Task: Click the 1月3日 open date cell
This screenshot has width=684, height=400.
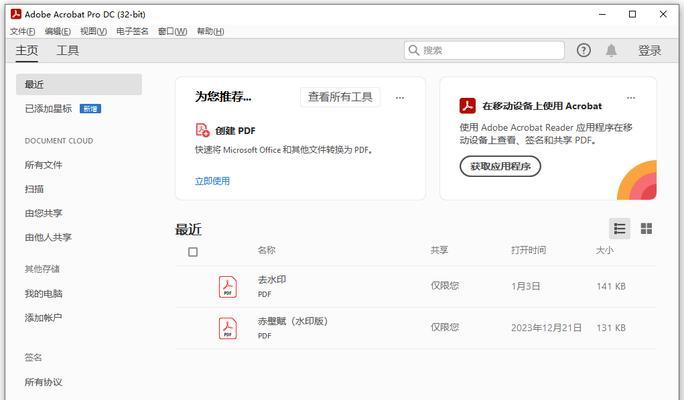Action: [x=526, y=286]
